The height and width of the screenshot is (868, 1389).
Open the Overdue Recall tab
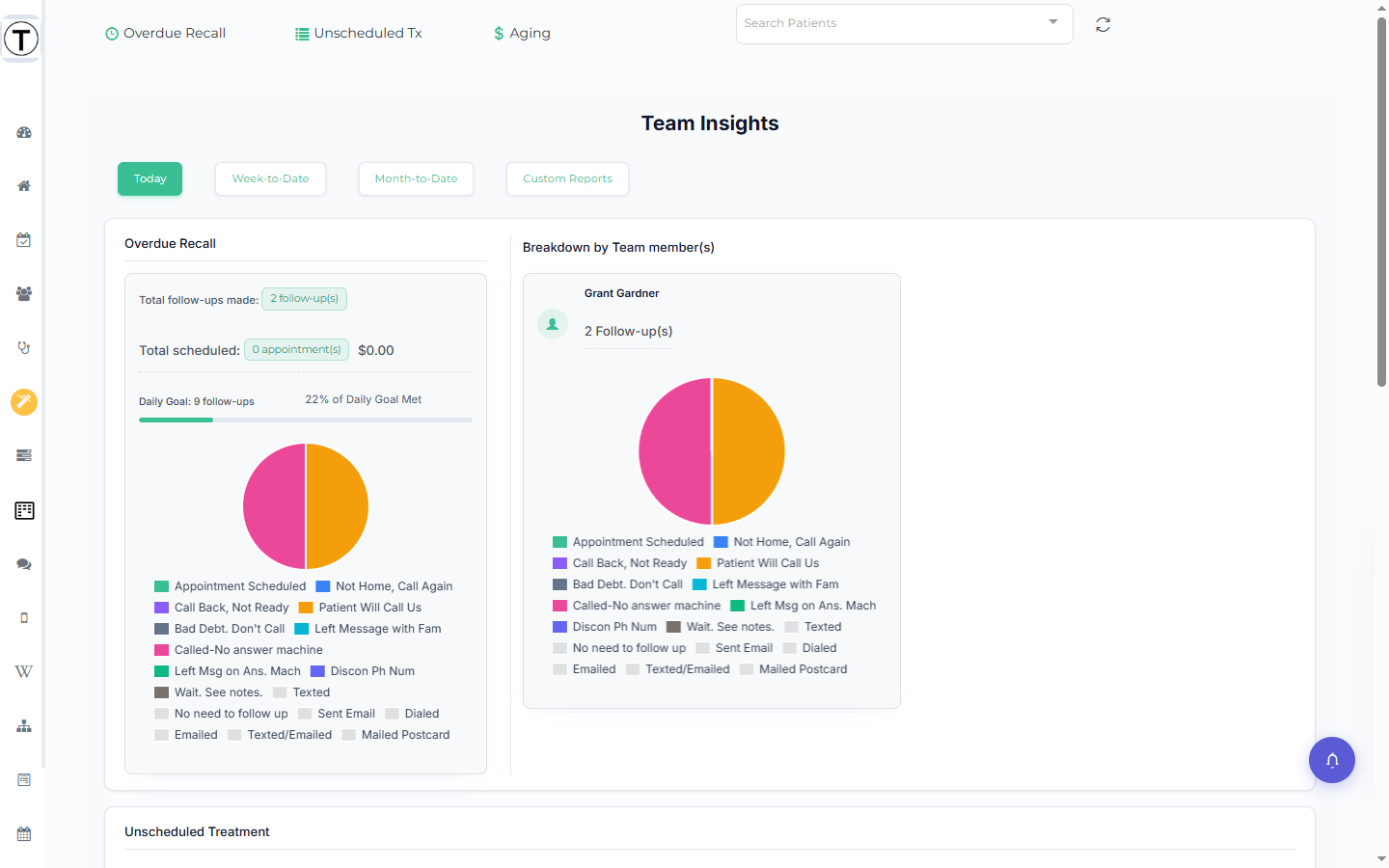[x=166, y=33]
